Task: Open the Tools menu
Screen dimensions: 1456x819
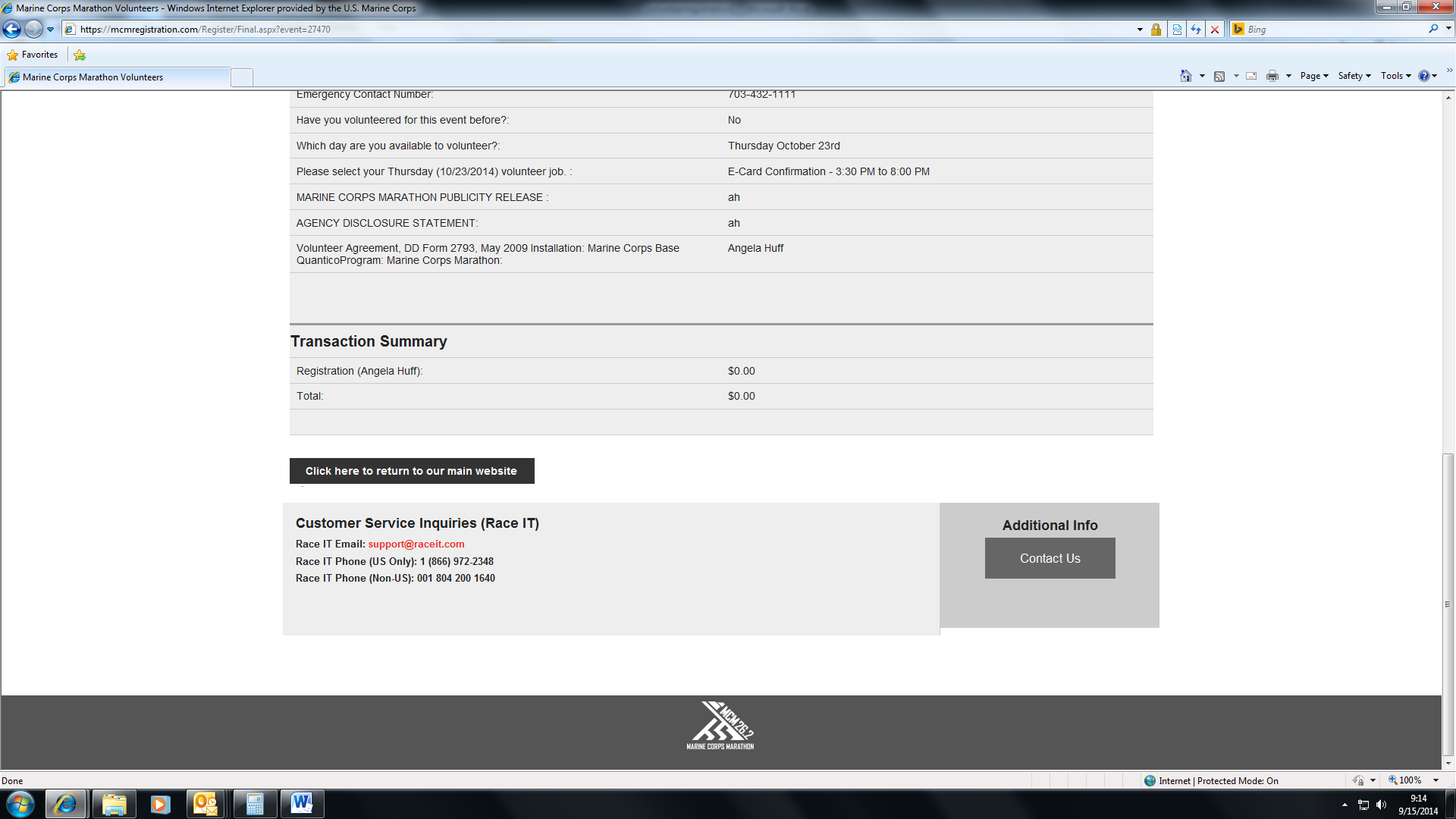Action: coord(1395,76)
